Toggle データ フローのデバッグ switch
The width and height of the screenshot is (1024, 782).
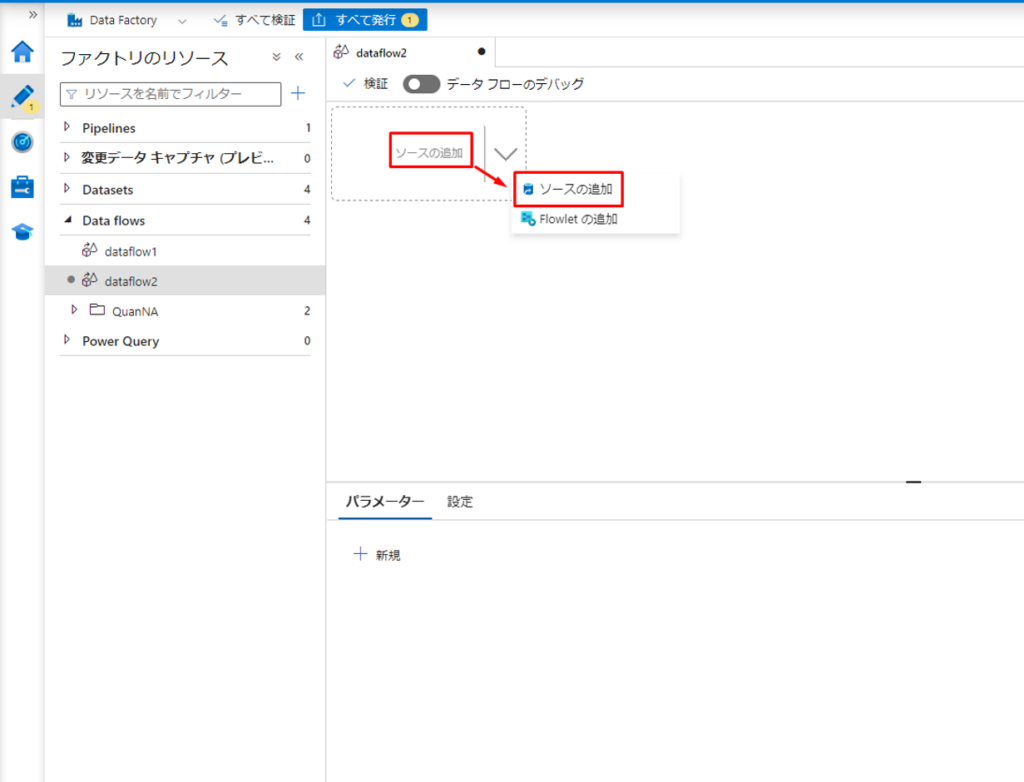[421, 84]
